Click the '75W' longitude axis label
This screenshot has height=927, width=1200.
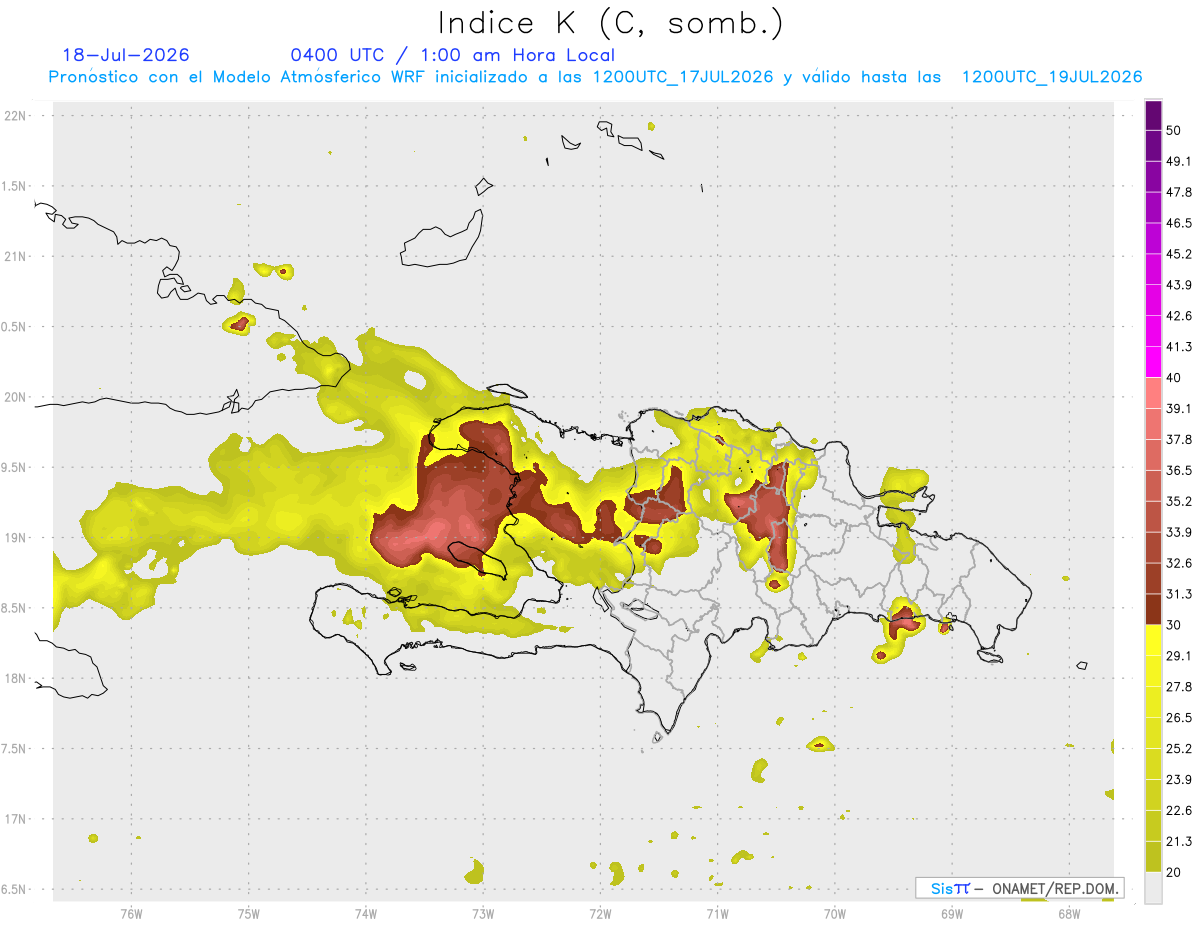click(x=249, y=914)
